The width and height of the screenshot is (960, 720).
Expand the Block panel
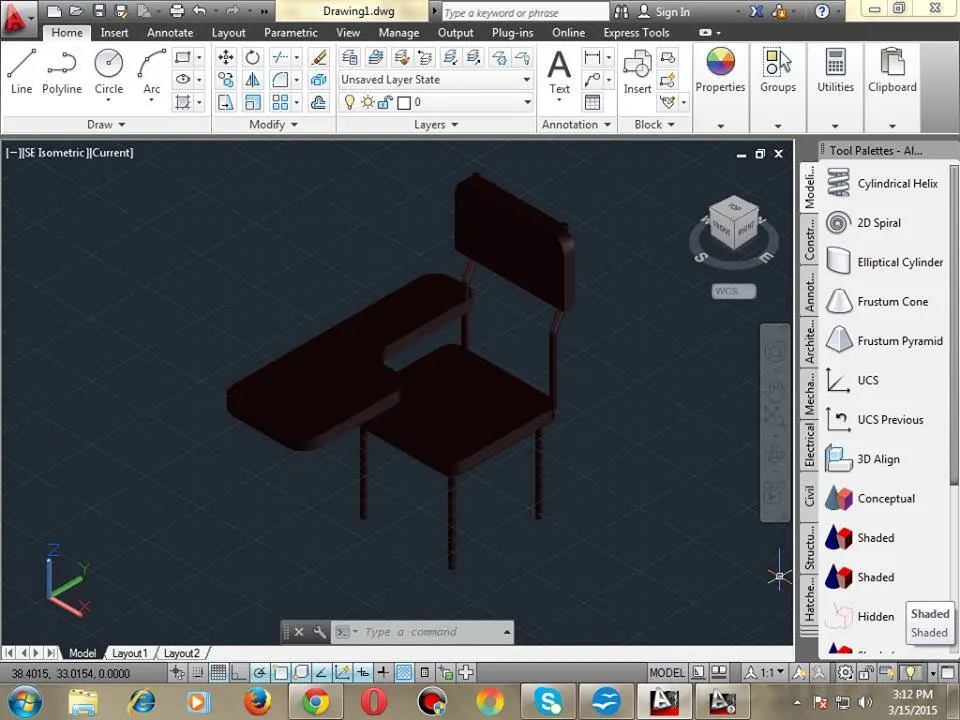coord(654,124)
